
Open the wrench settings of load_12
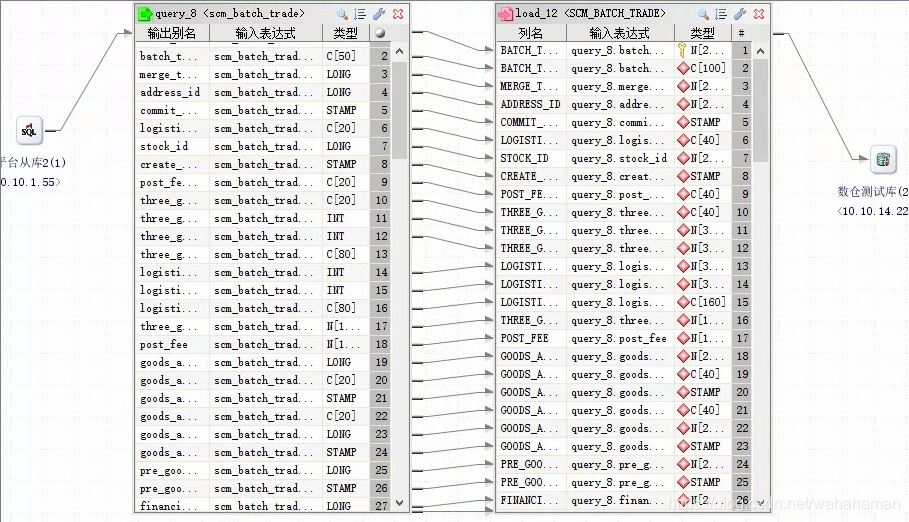point(739,14)
